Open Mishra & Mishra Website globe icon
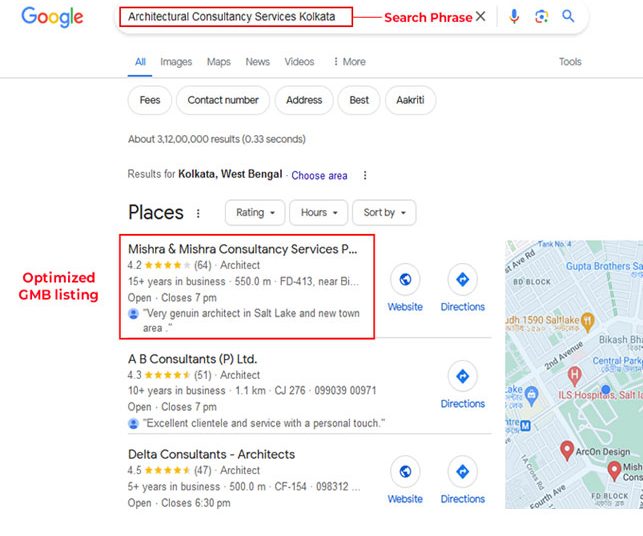Image resolution: width=643 pixels, height=536 pixels. (405, 280)
